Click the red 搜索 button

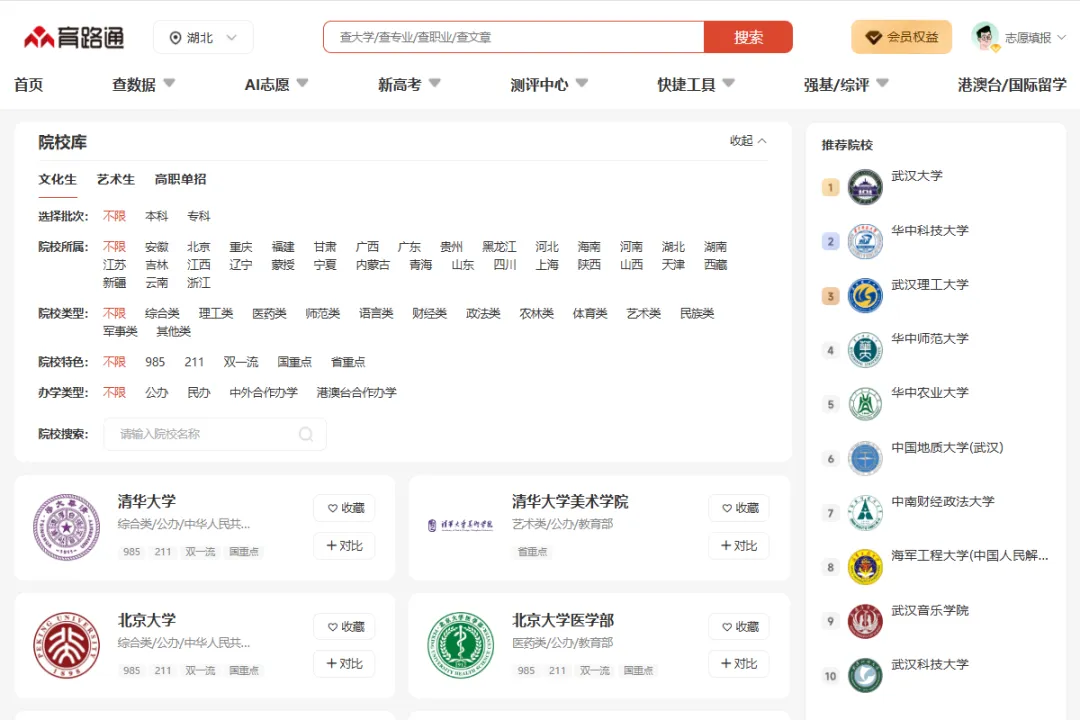point(748,37)
